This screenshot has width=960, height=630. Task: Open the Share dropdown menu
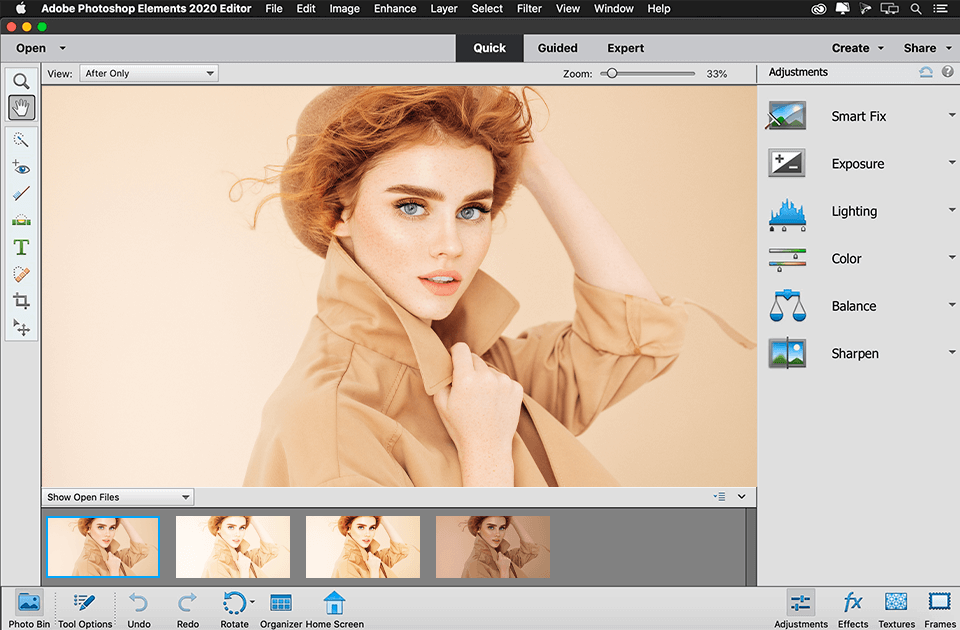[x=927, y=48]
